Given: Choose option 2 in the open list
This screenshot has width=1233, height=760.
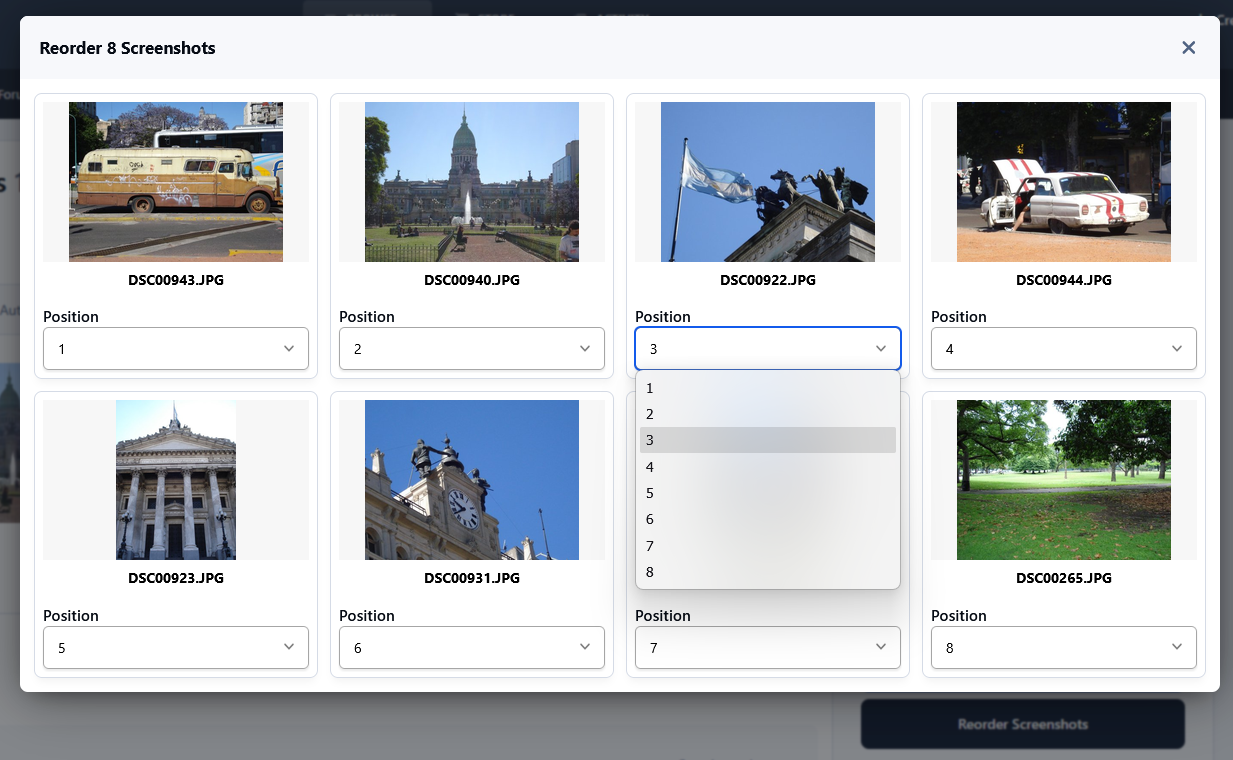Looking at the screenshot, I should pyautogui.click(x=768, y=414).
